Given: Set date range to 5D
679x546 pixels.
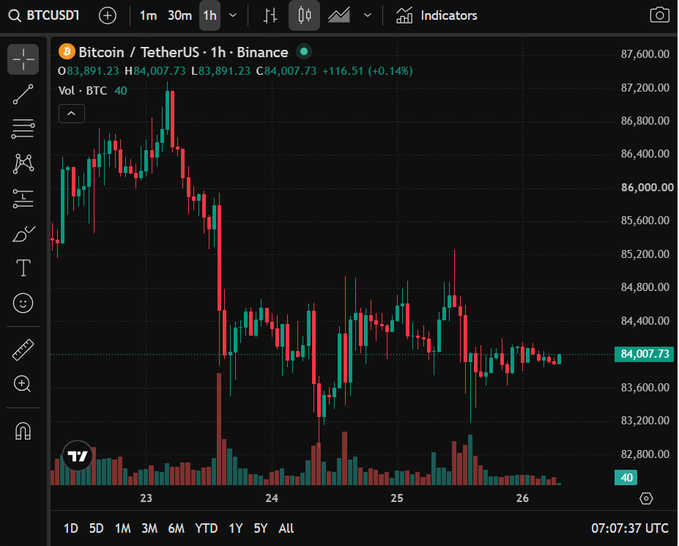Looking at the screenshot, I should tap(96, 528).
